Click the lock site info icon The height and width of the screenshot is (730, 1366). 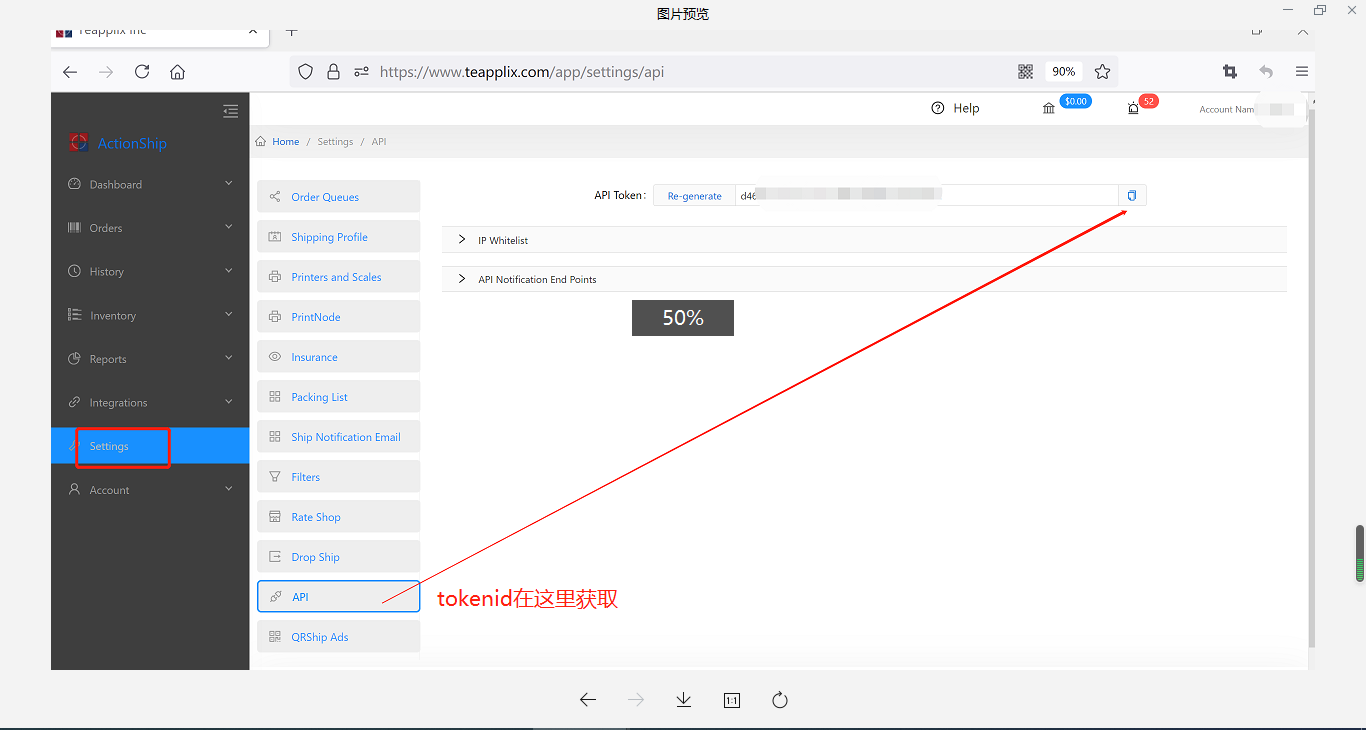[x=334, y=72]
